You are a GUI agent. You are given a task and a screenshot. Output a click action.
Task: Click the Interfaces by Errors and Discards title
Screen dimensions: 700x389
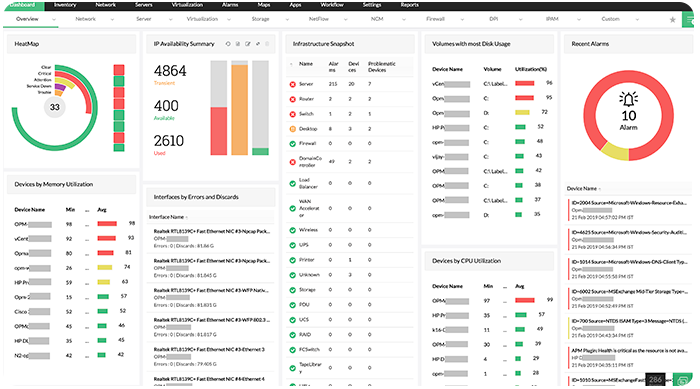pyautogui.click(x=196, y=197)
